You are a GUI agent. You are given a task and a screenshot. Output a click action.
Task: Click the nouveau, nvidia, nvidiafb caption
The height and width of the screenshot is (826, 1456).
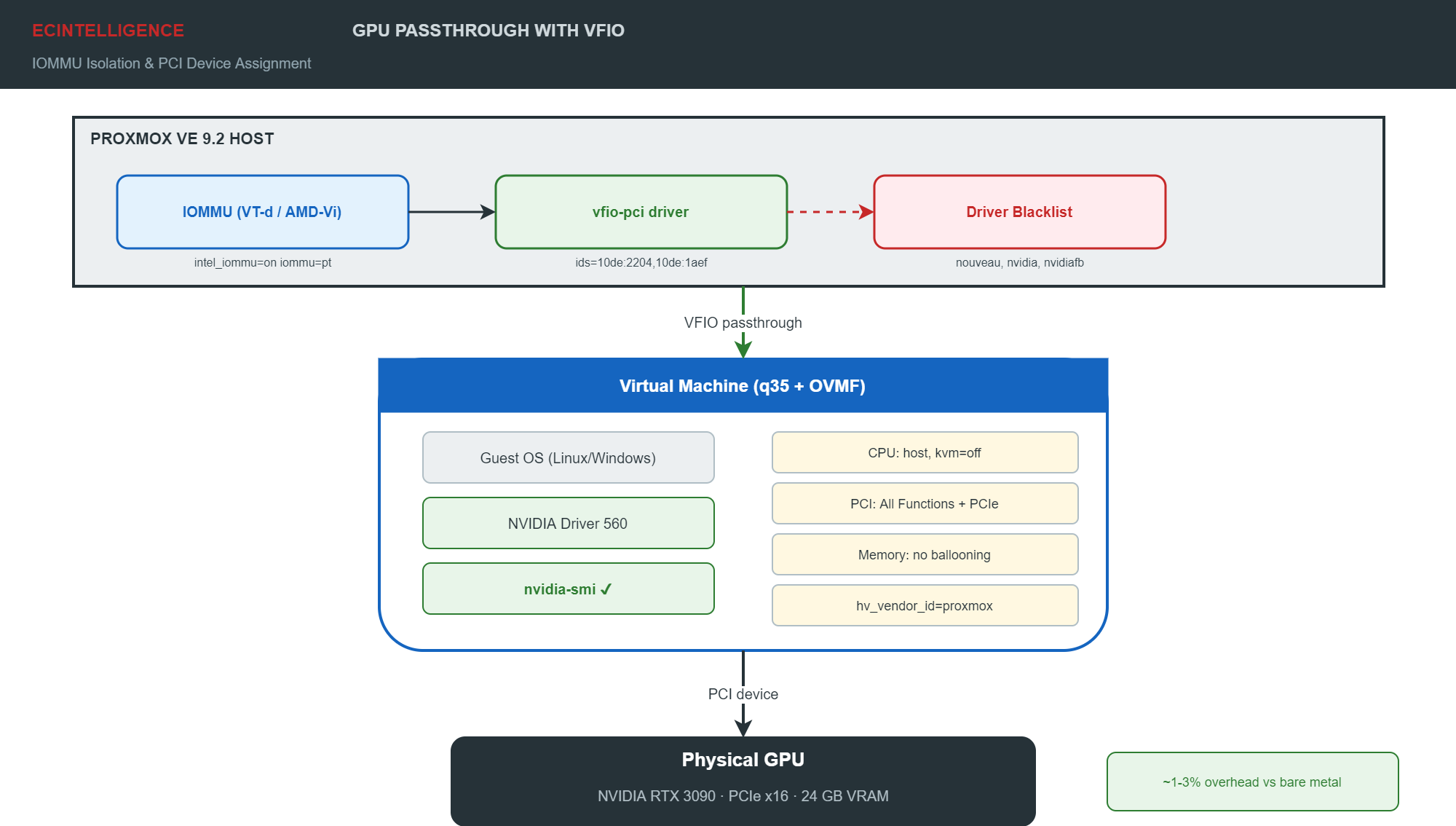1020,262
